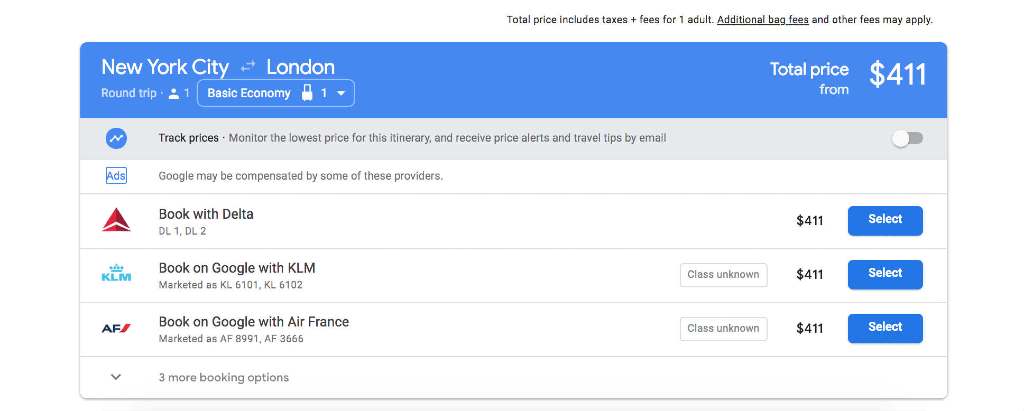Show the 3 more booking options row
The image size is (1024, 411).
(x=224, y=377)
